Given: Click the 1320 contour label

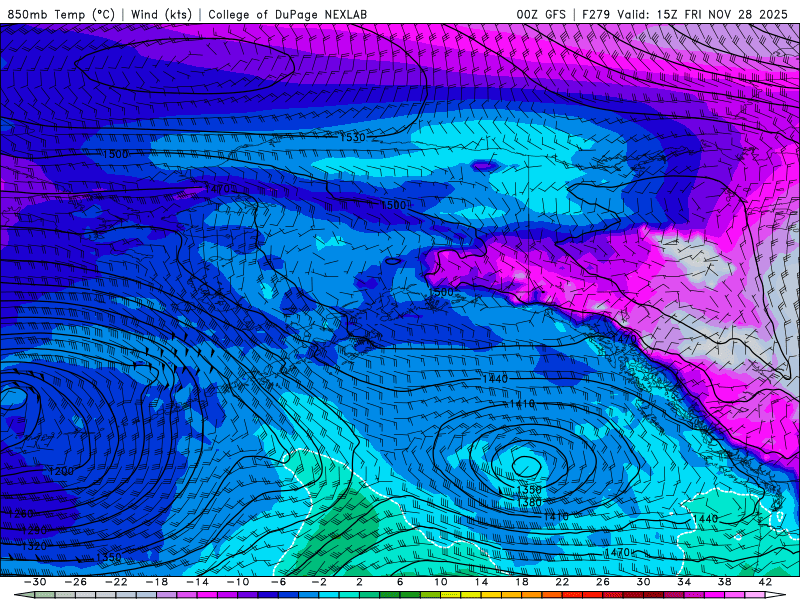Looking at the screenshot, I should click(x=34, y=546).
